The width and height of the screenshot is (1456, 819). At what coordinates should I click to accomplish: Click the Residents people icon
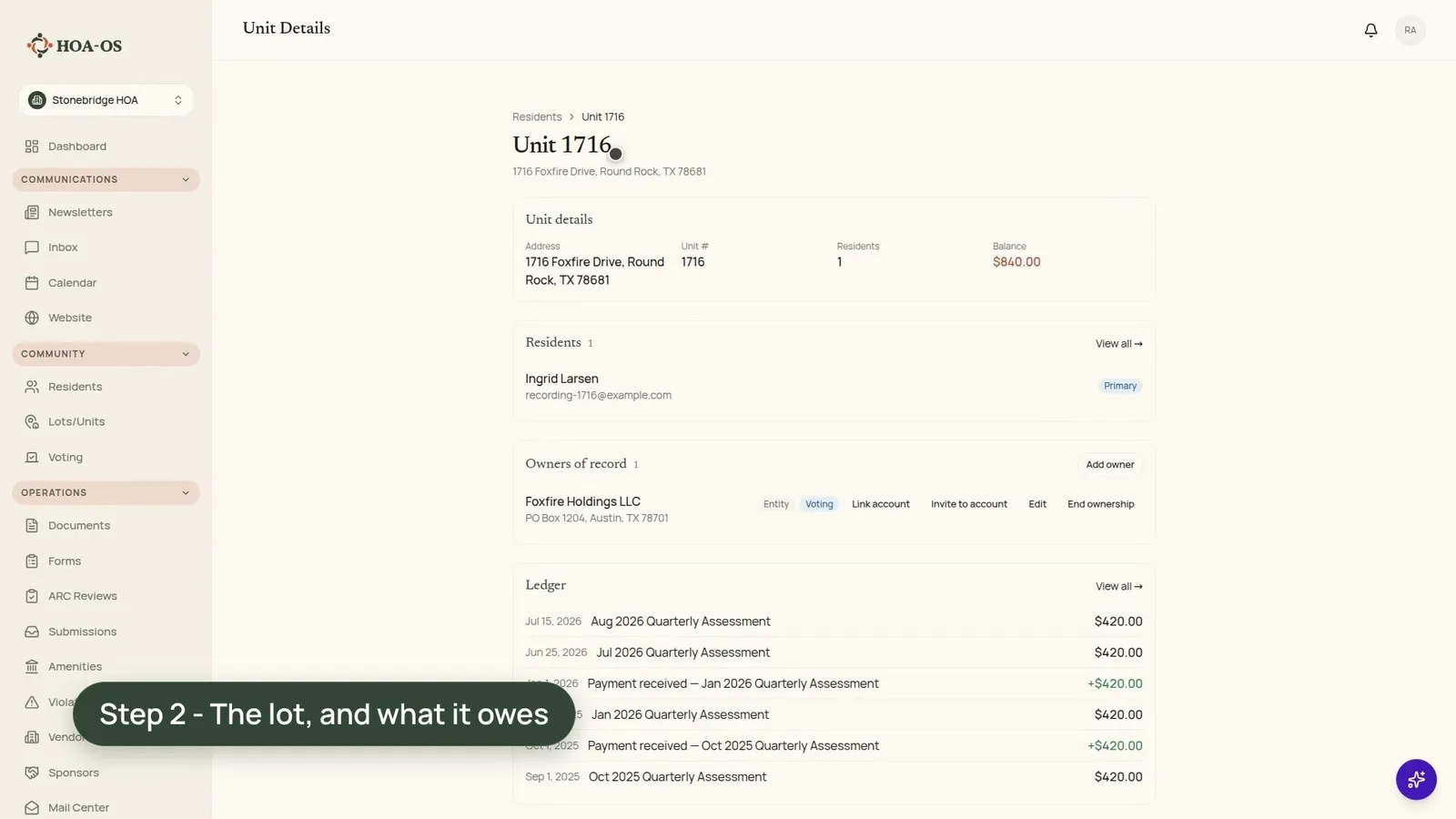pyautogui.click(x=32, y=387)
